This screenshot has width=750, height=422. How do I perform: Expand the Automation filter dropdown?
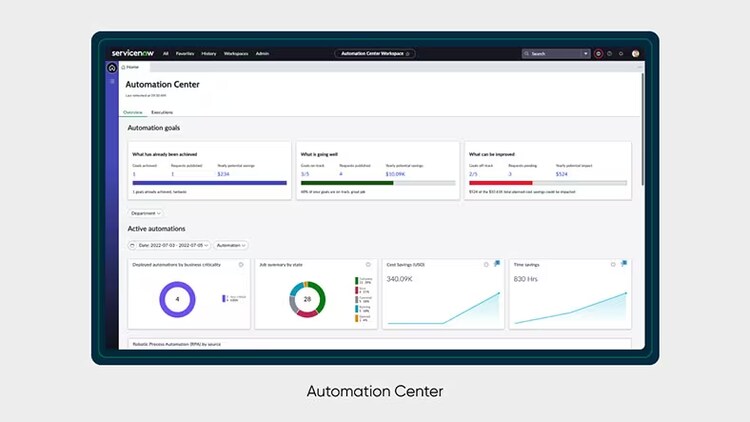(231, 245)
